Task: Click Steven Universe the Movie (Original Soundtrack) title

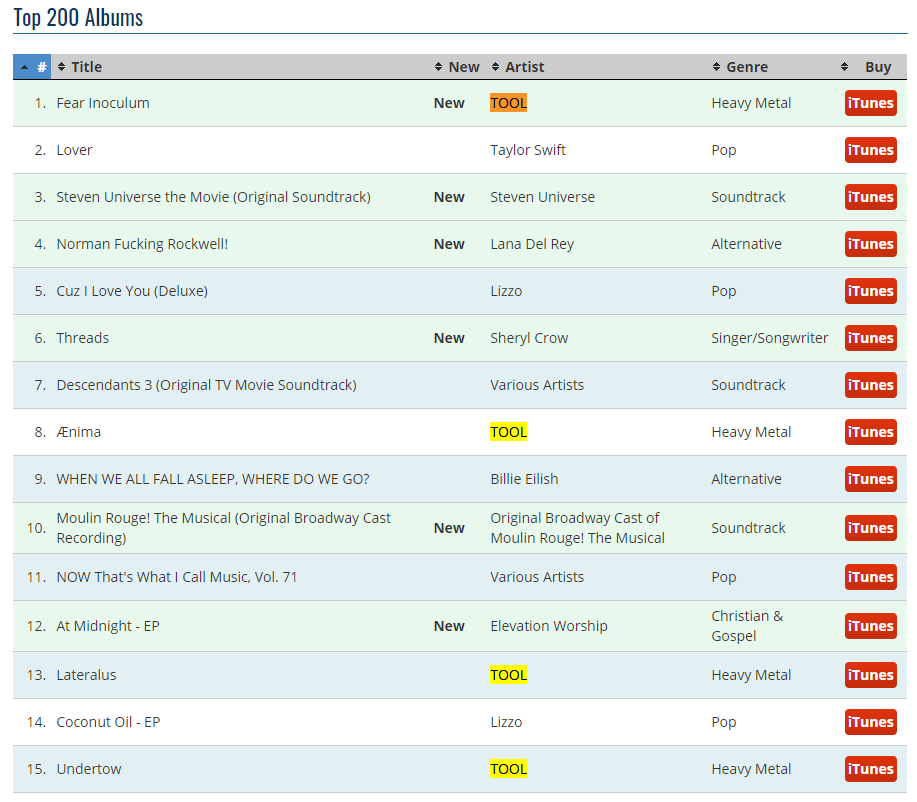Action: point(213,197)
